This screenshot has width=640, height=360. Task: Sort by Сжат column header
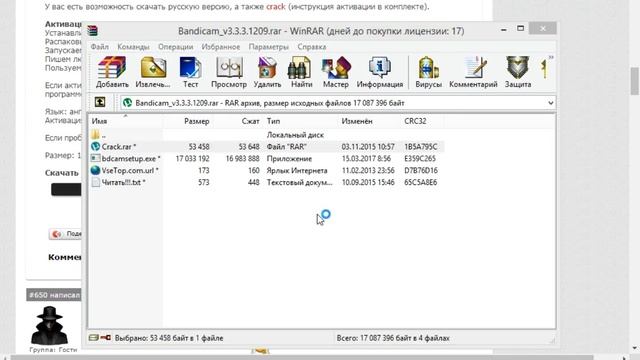(238, 121)
